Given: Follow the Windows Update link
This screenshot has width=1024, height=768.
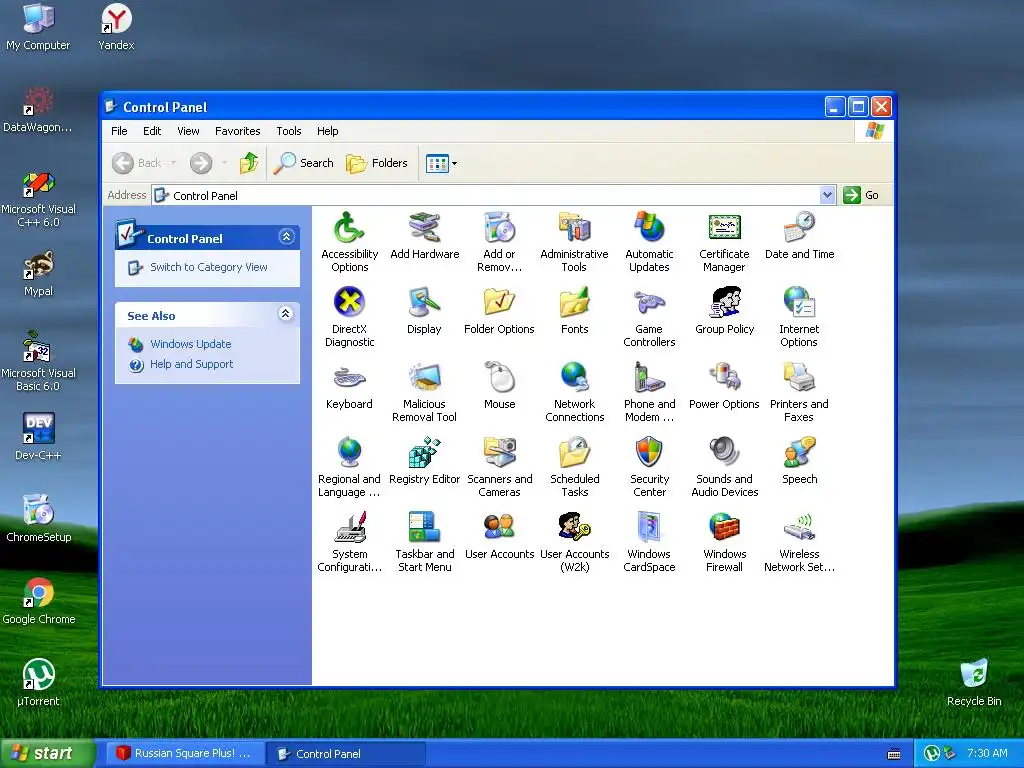Looking at the screenshot, I should pos(191,344).
